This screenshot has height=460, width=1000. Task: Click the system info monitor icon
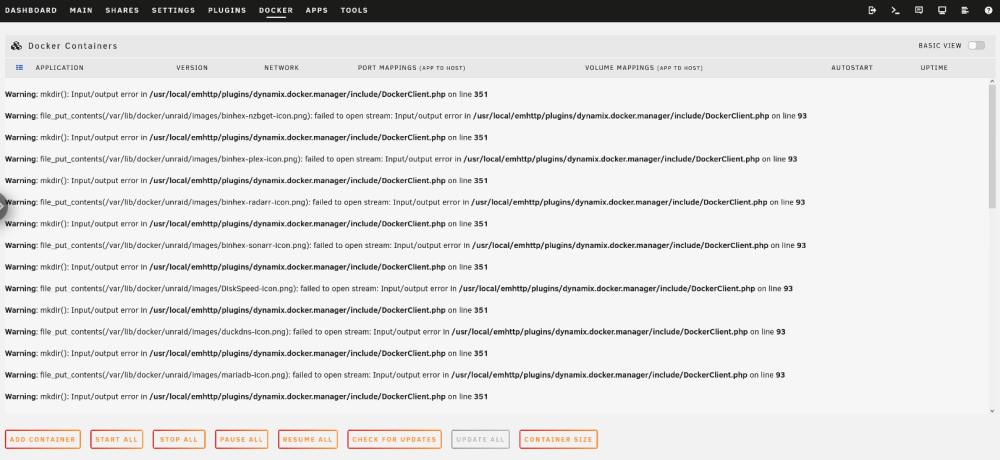pos(942,10)
